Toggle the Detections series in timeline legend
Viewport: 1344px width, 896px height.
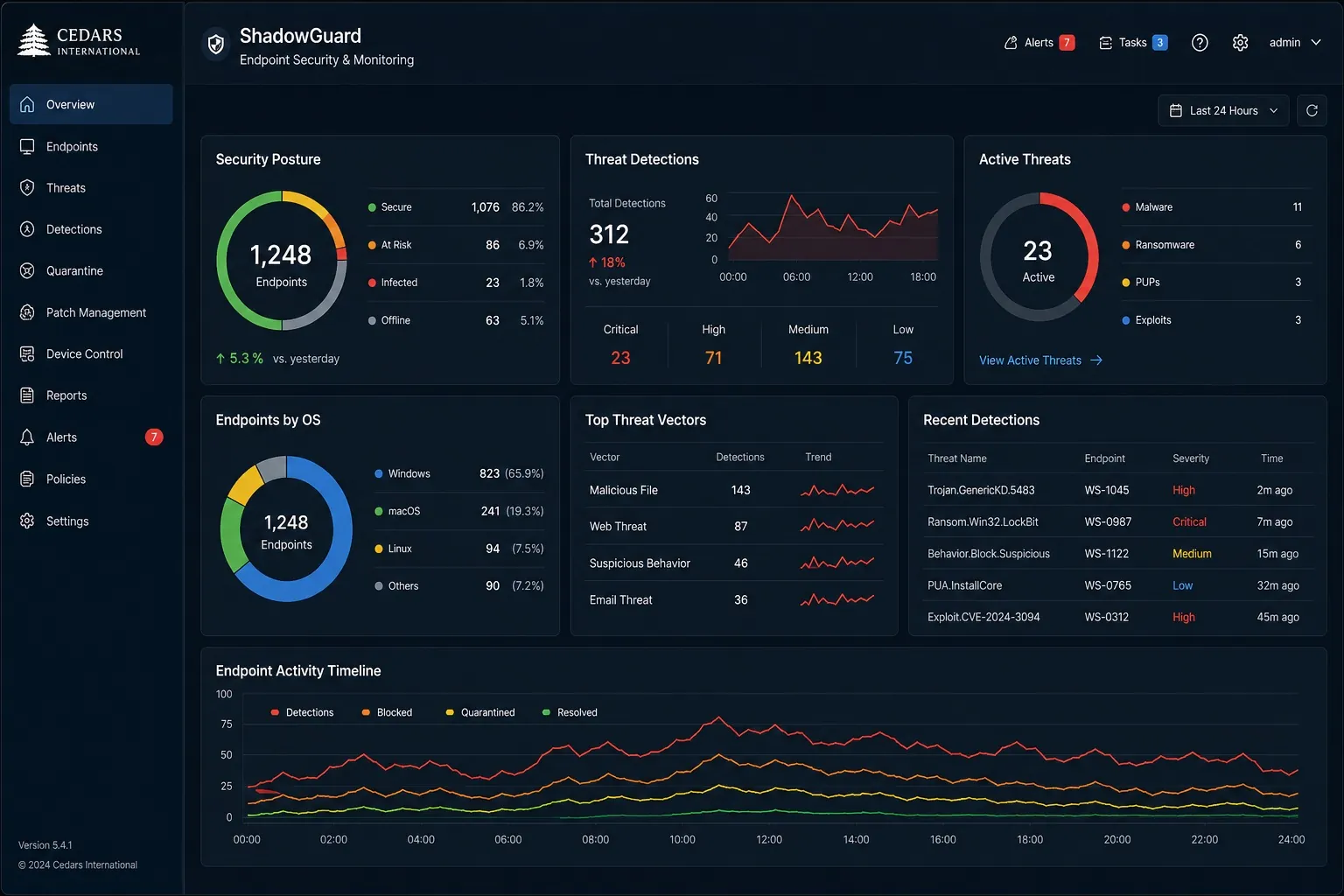[303, 712]
